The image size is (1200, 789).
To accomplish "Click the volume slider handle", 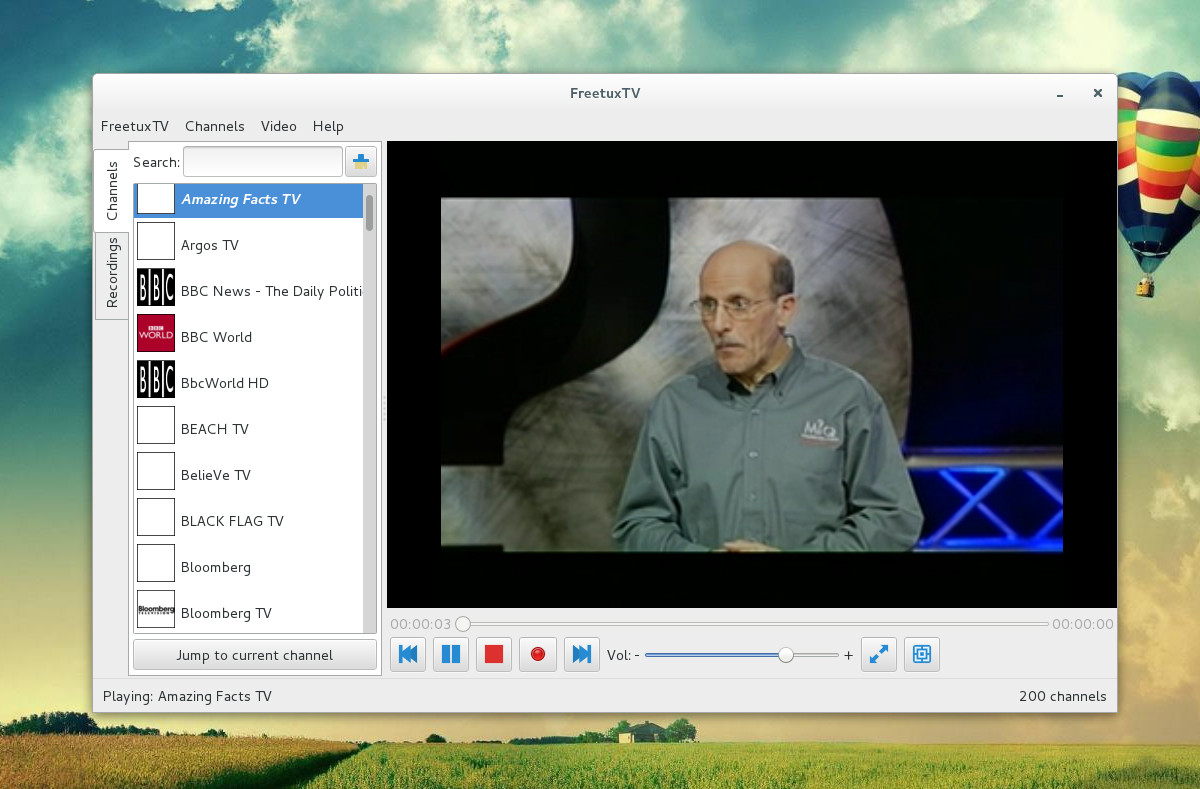I will pos(786,655).
